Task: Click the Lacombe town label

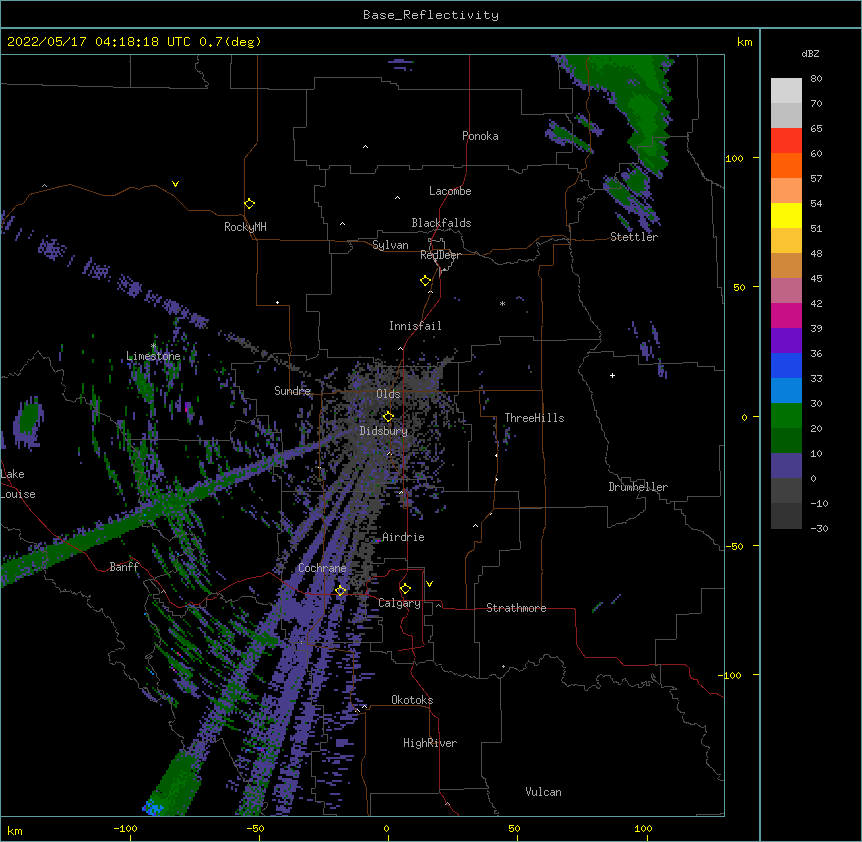Action: click(x=450, y=191)
